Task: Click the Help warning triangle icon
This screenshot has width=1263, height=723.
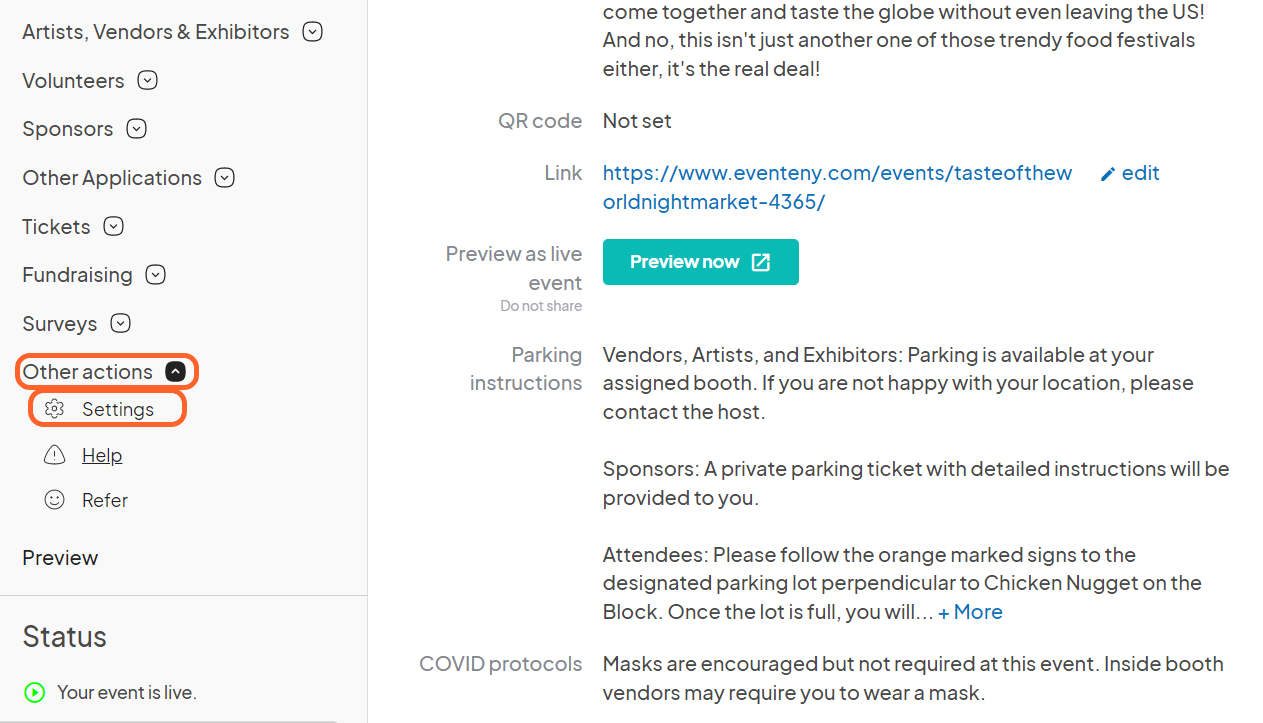Action: point(55,455)
